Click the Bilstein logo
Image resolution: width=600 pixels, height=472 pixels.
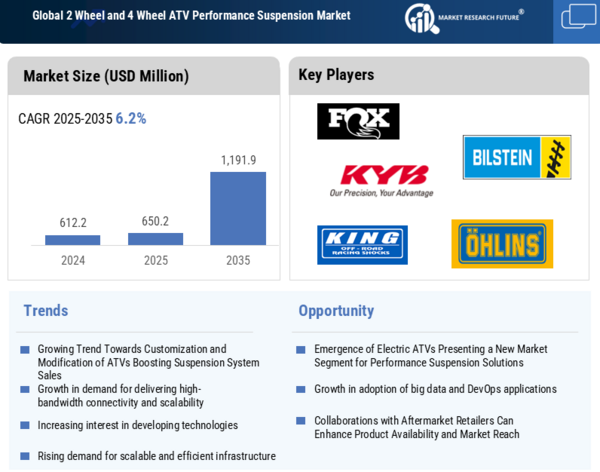(516, 157)
